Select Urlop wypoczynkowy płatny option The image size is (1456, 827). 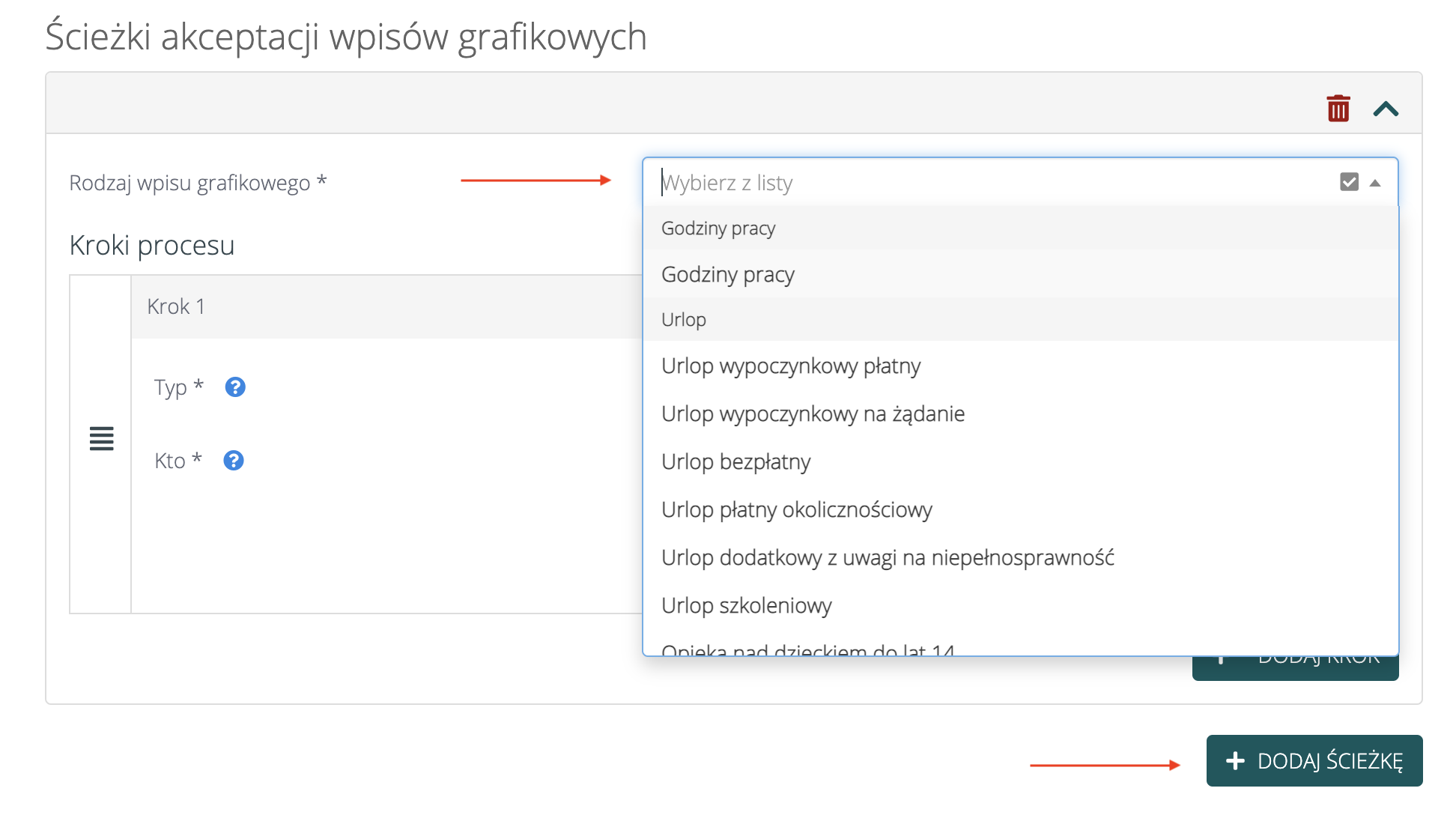tap(790, 366)
